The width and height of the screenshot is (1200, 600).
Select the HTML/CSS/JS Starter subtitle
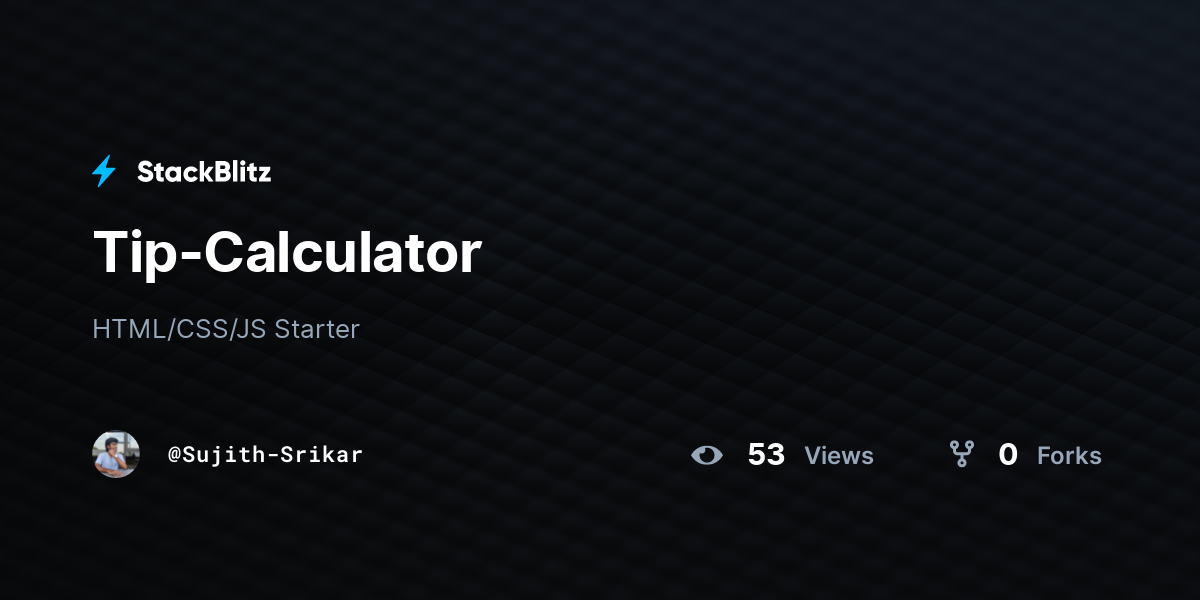pyautogui.click(x=226, y=329)
